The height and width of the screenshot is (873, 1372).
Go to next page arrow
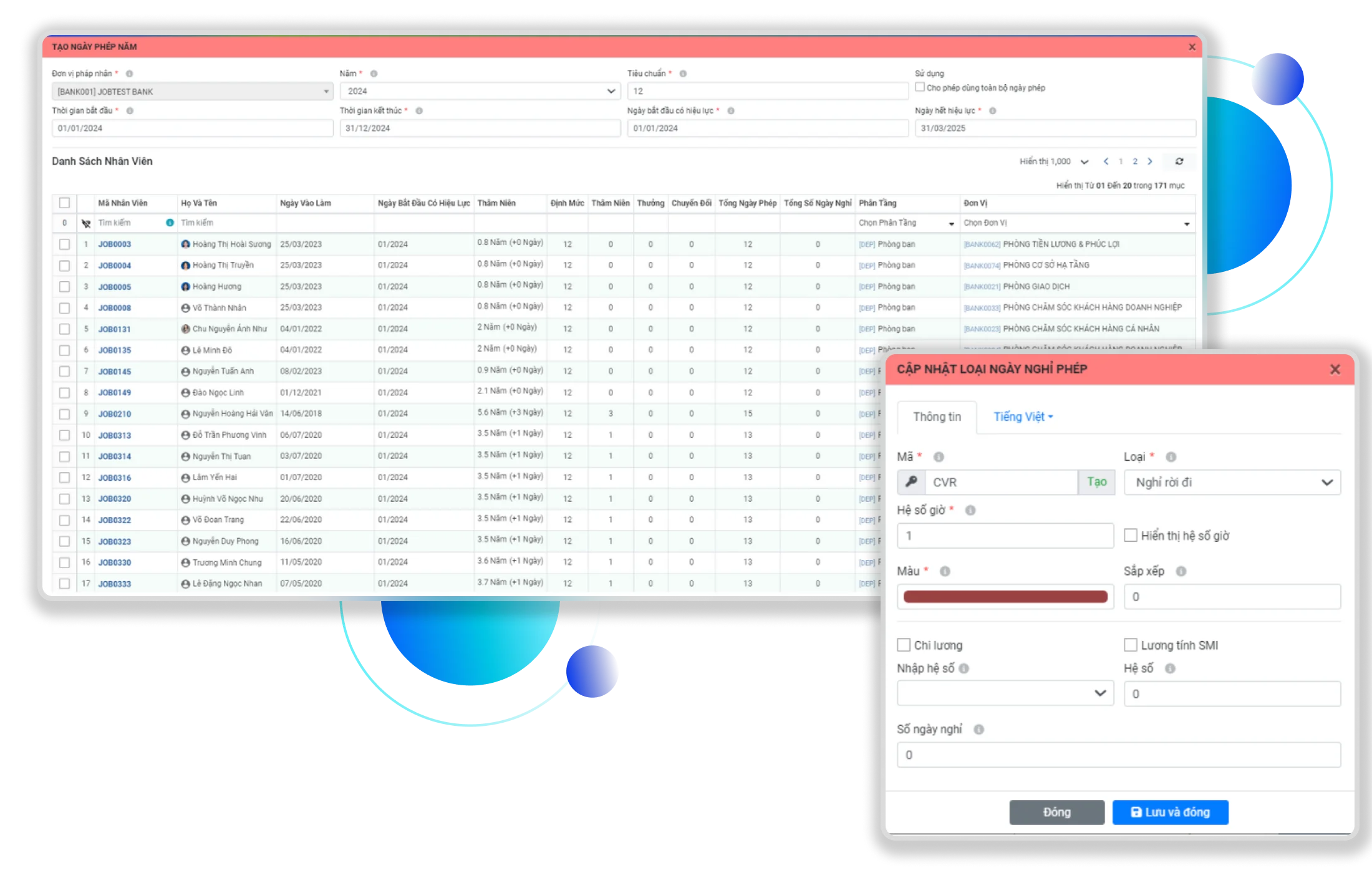click(x=1150, y=162)
